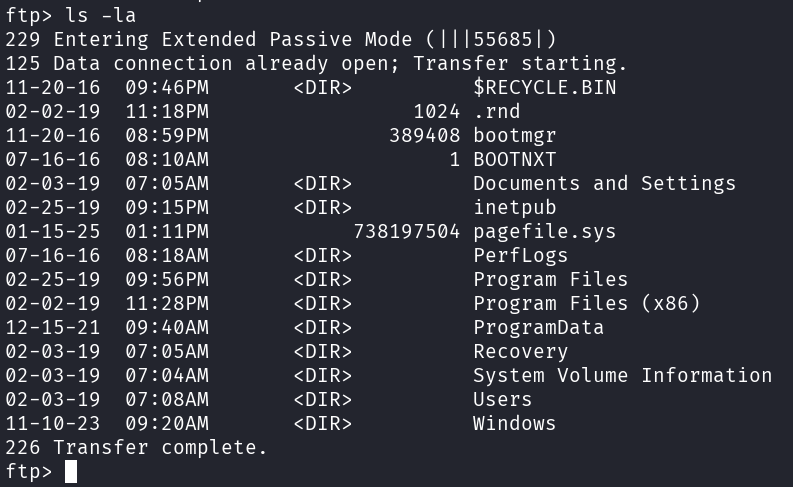Click the Windows directory name
The height and width of the screenshot is (487, 793).
point(514,423)
